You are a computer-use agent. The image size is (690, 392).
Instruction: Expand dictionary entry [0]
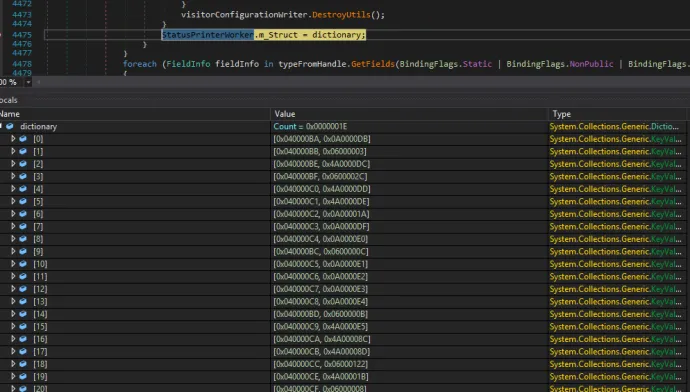[x=13, y=139]
